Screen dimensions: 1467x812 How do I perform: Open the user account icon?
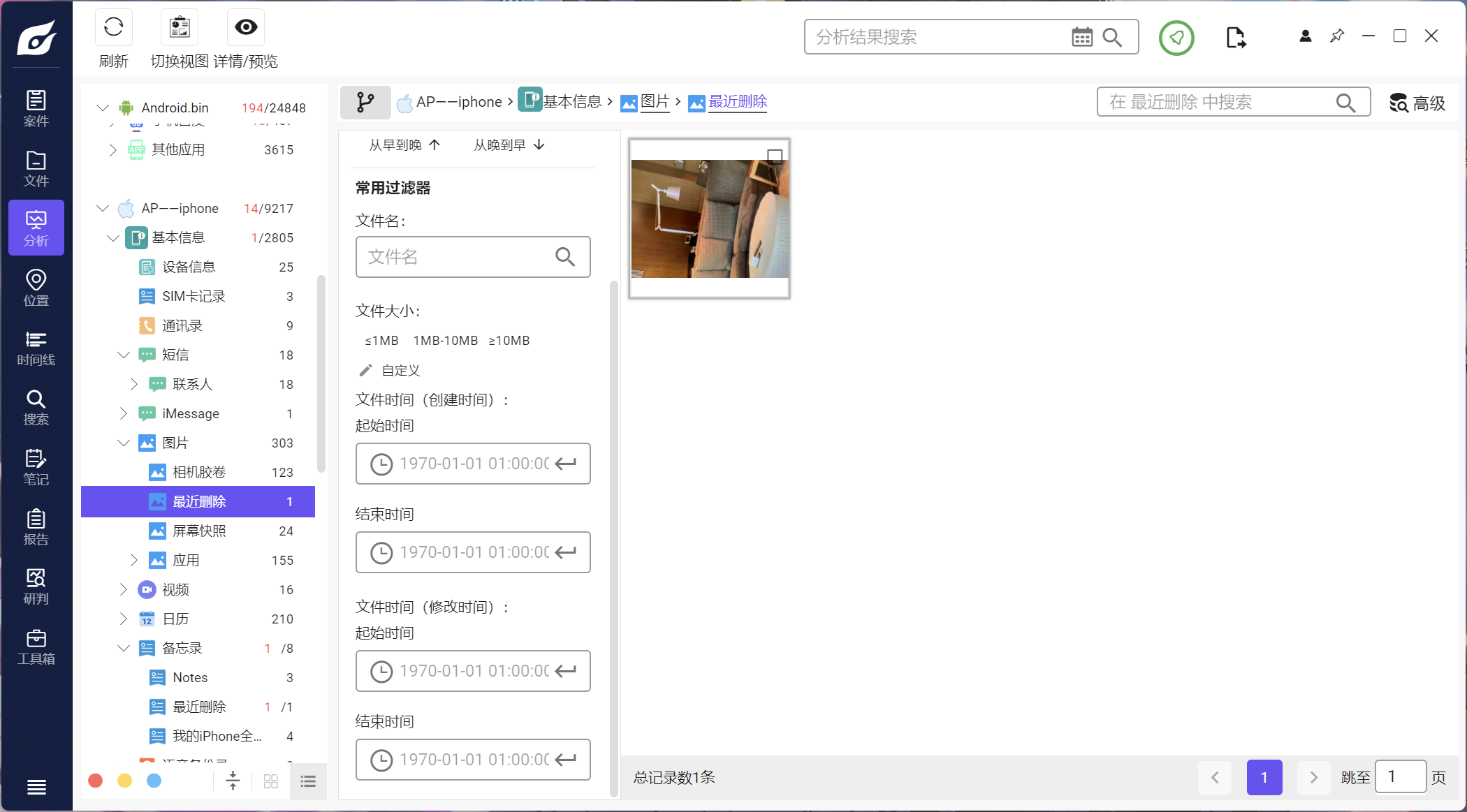click(x=1305, y=36)
